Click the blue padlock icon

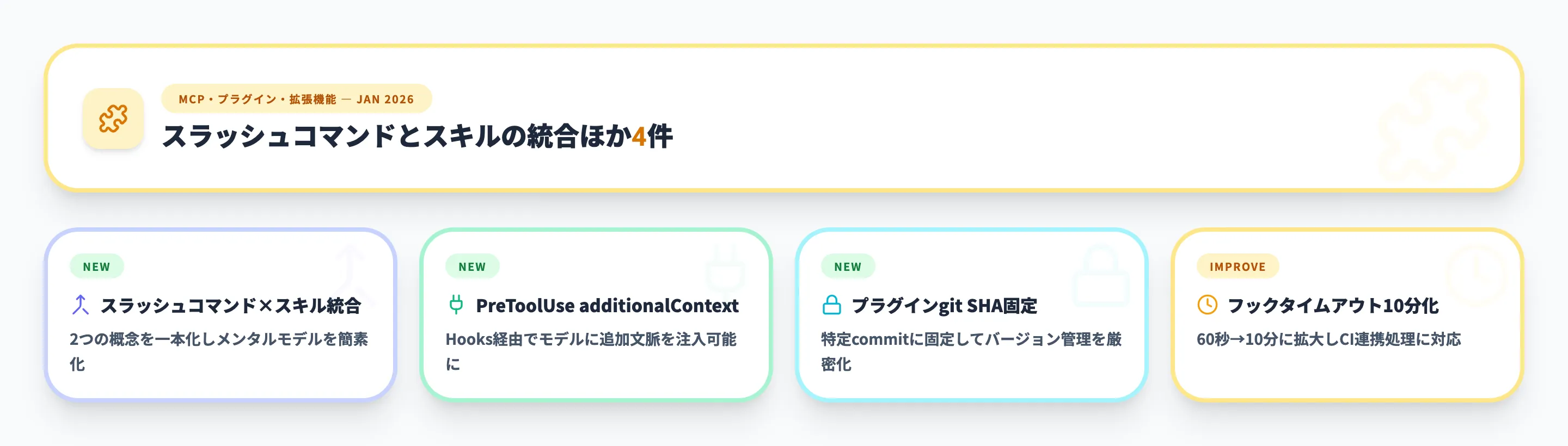831,305
